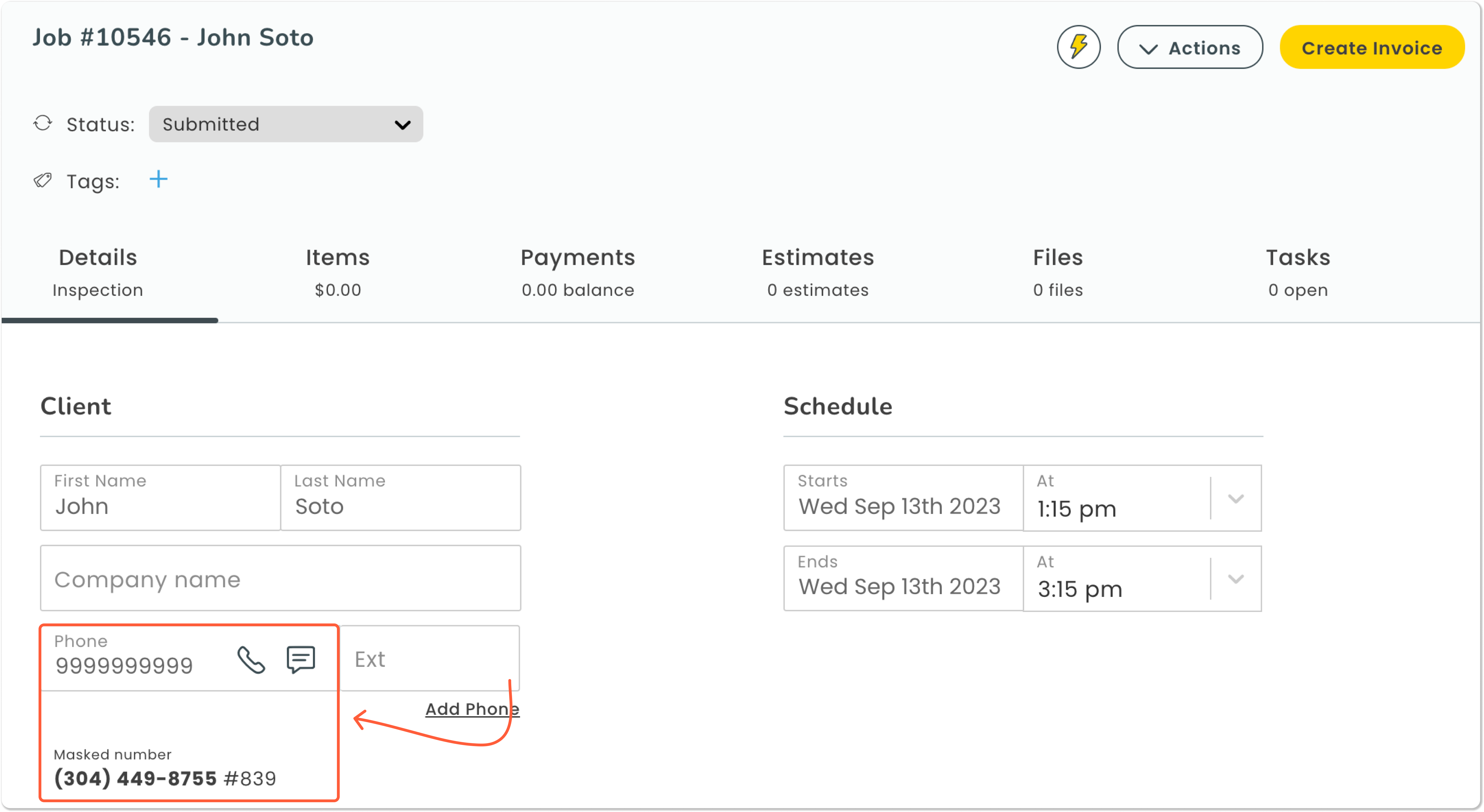Viewport: 1484px width, 812px height.
Task: Select the Ends date field
Action: tap(903, 579)
